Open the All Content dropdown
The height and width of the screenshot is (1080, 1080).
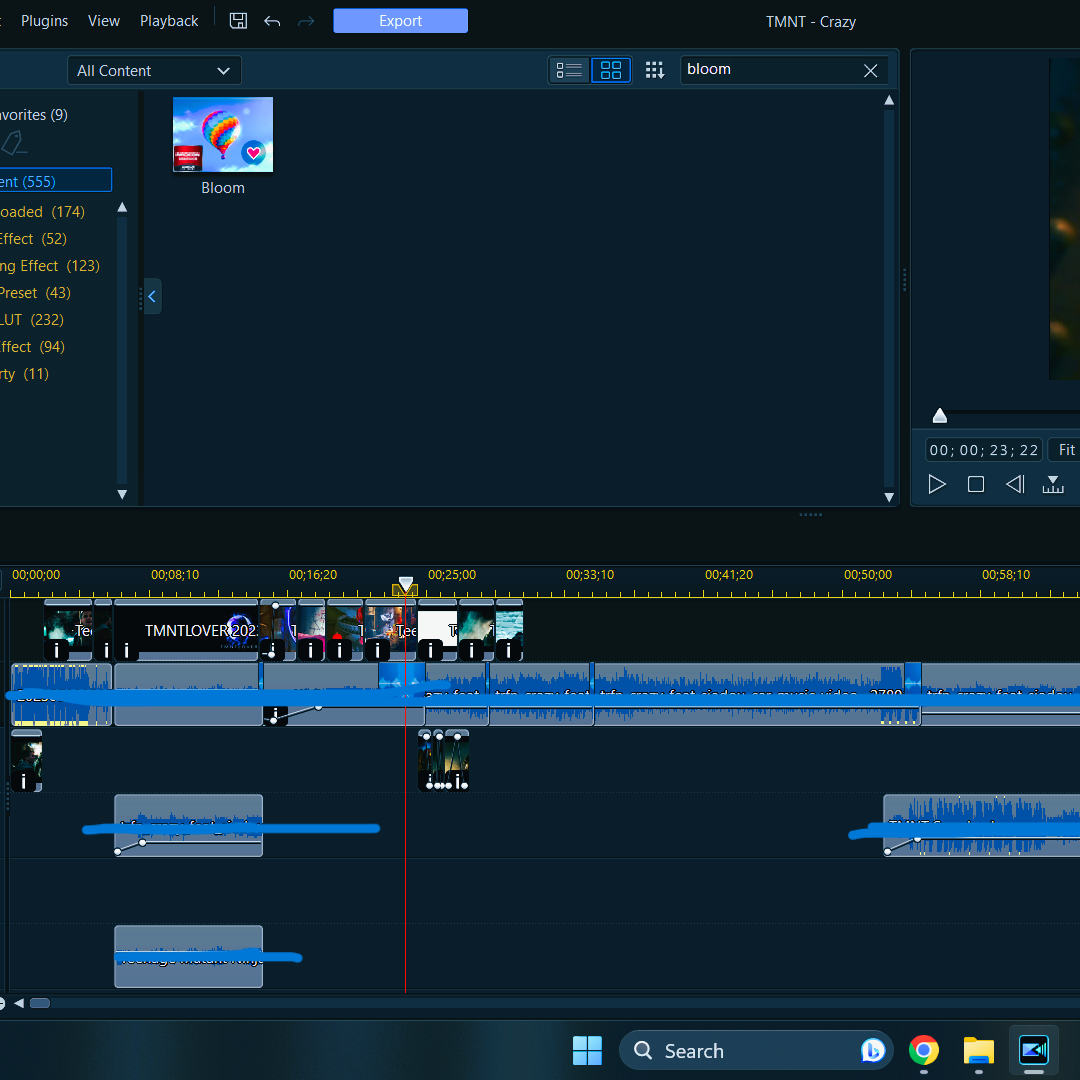[x=154, y=70]
